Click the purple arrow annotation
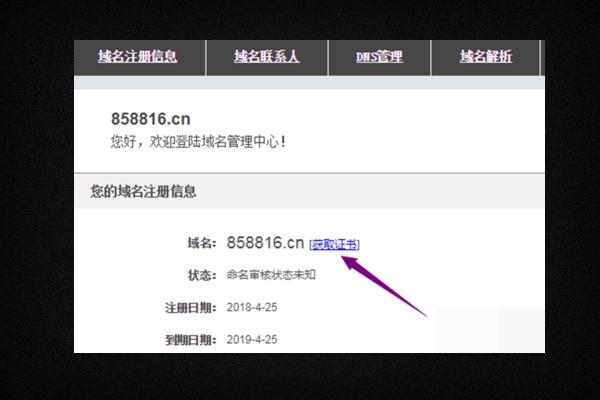The height and width of the screenshot is (400, 600). pyautogui.click(x=383, y=286)
